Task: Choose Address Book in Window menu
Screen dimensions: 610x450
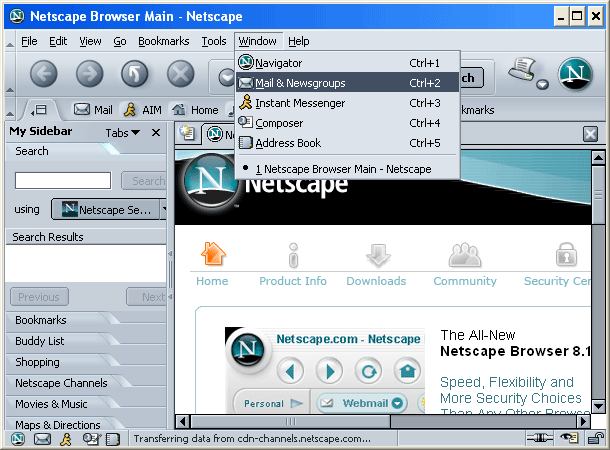Action: click(347, 143)
